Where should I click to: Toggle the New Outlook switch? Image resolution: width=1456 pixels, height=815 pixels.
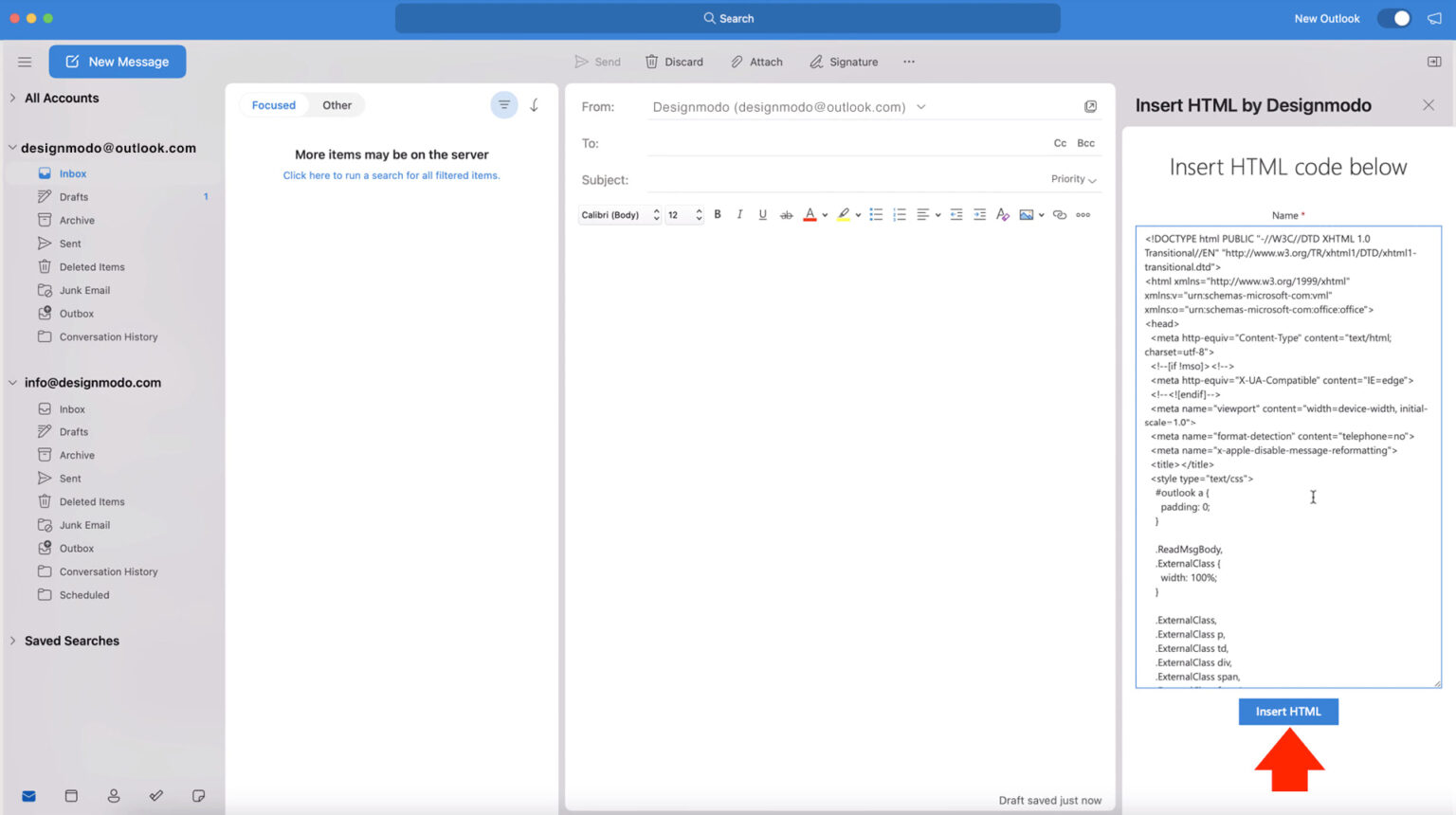click(x=1394, y=18)
